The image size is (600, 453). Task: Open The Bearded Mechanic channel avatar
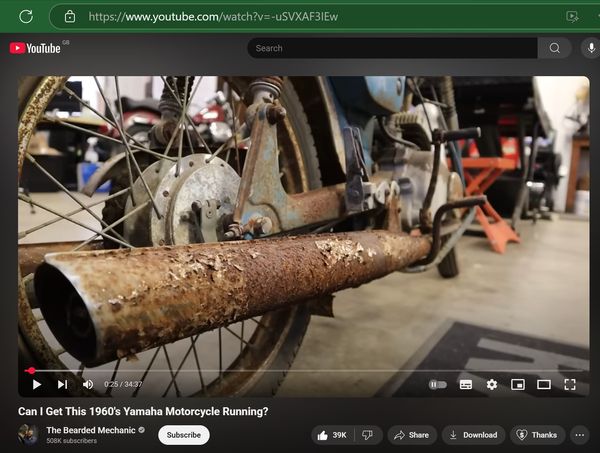[x=28, y=435]
